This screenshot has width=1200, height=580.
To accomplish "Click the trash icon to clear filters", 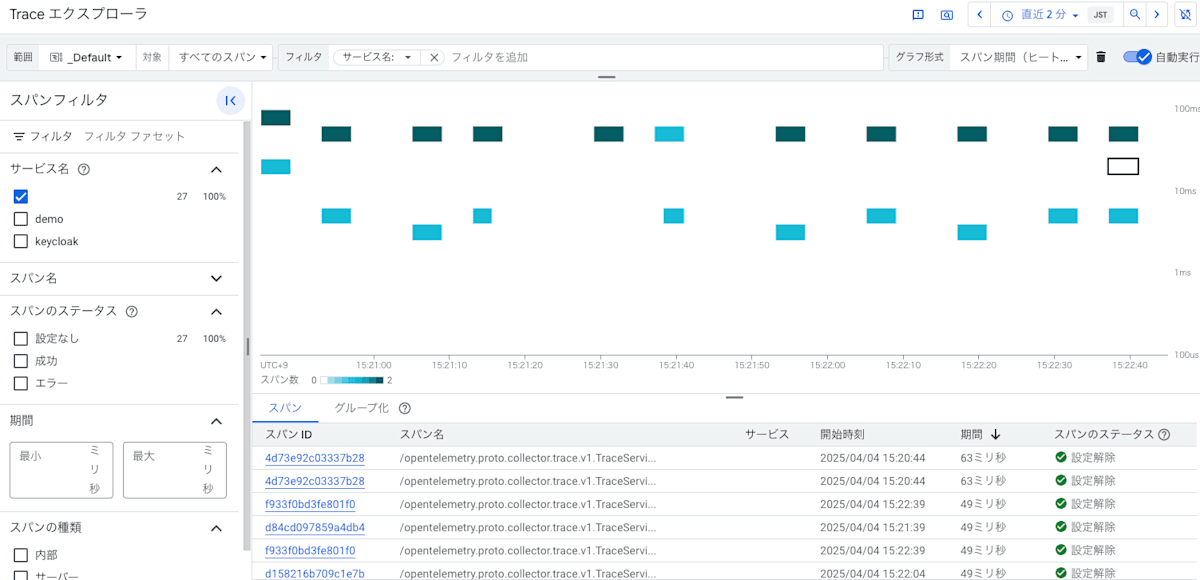I will tap(1101, 57).
